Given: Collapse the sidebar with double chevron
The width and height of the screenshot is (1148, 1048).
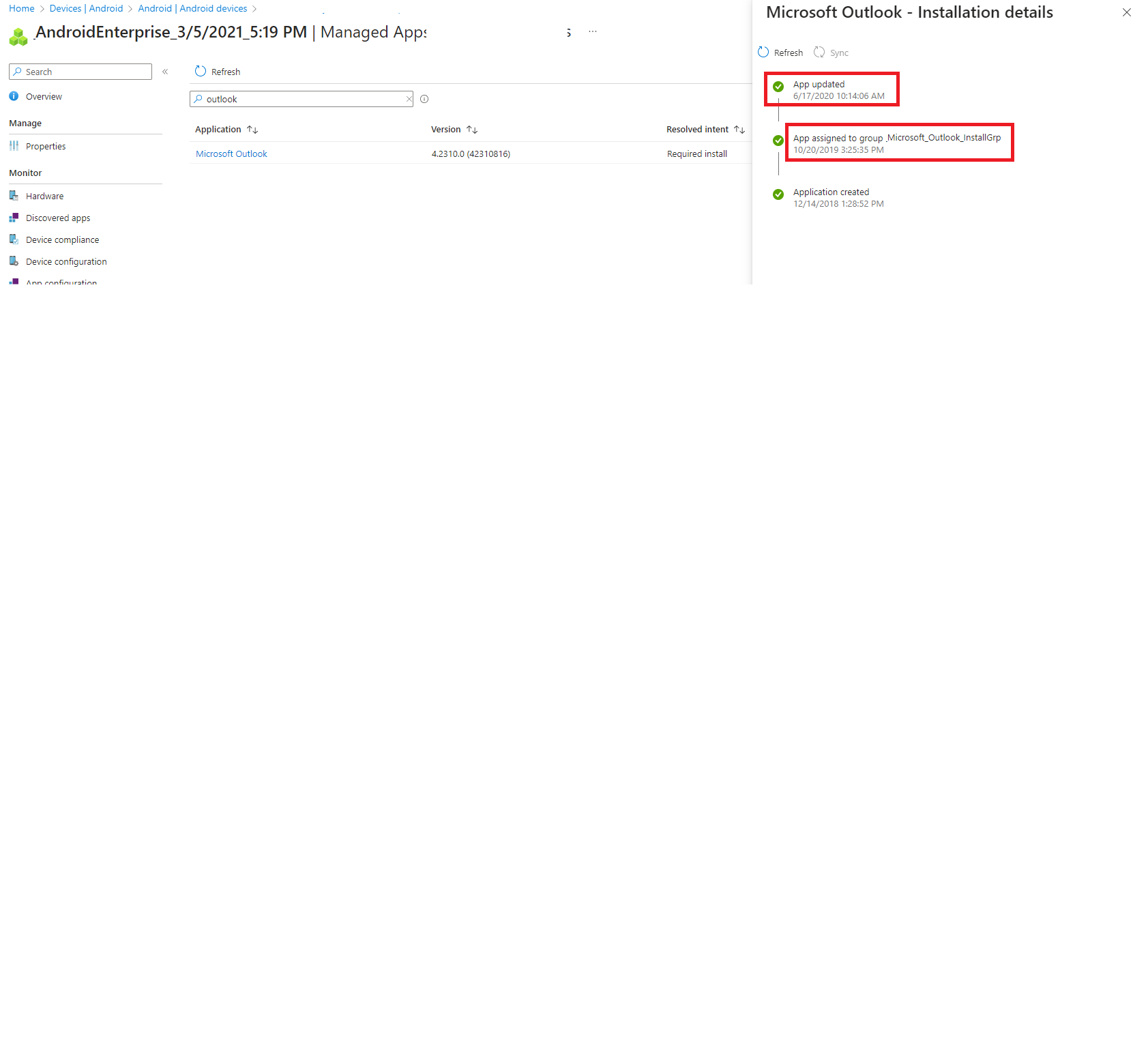Looking at the screenshot, I should [x=165, y=72].
